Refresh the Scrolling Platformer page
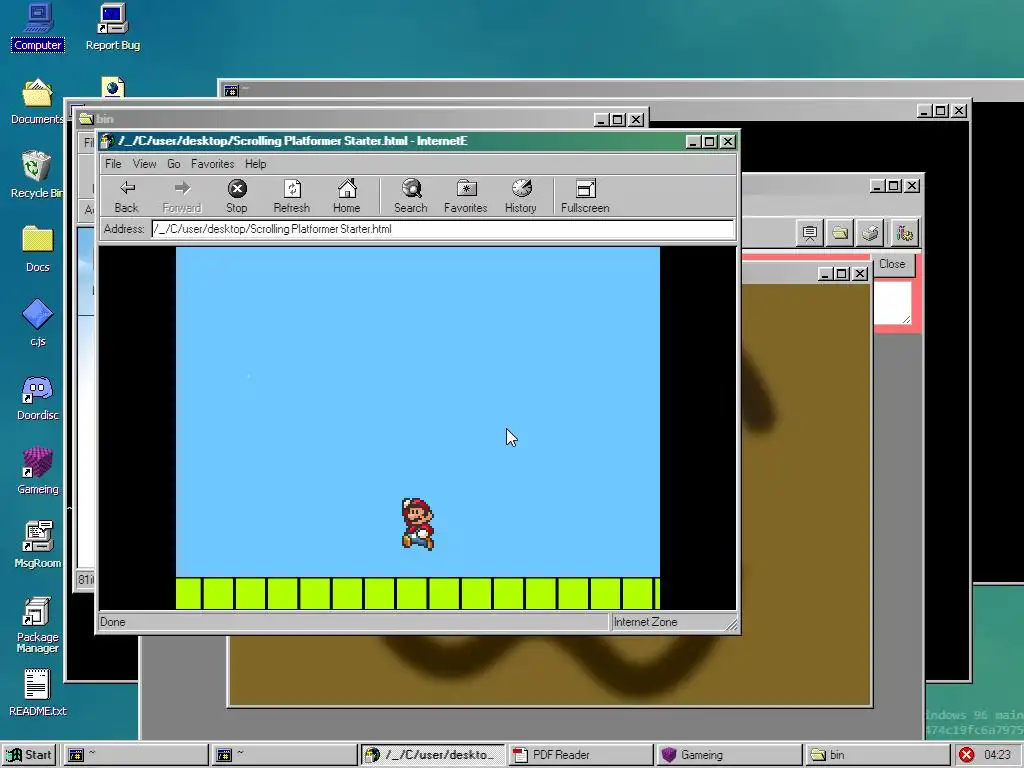Viewport: 1024px width, 768px height. (x=291, y=196)
